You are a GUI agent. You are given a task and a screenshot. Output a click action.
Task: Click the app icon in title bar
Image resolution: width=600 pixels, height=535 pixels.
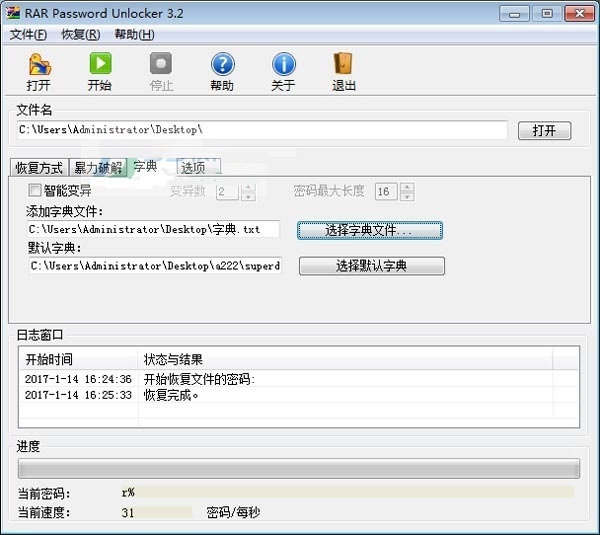click(13, 13)
